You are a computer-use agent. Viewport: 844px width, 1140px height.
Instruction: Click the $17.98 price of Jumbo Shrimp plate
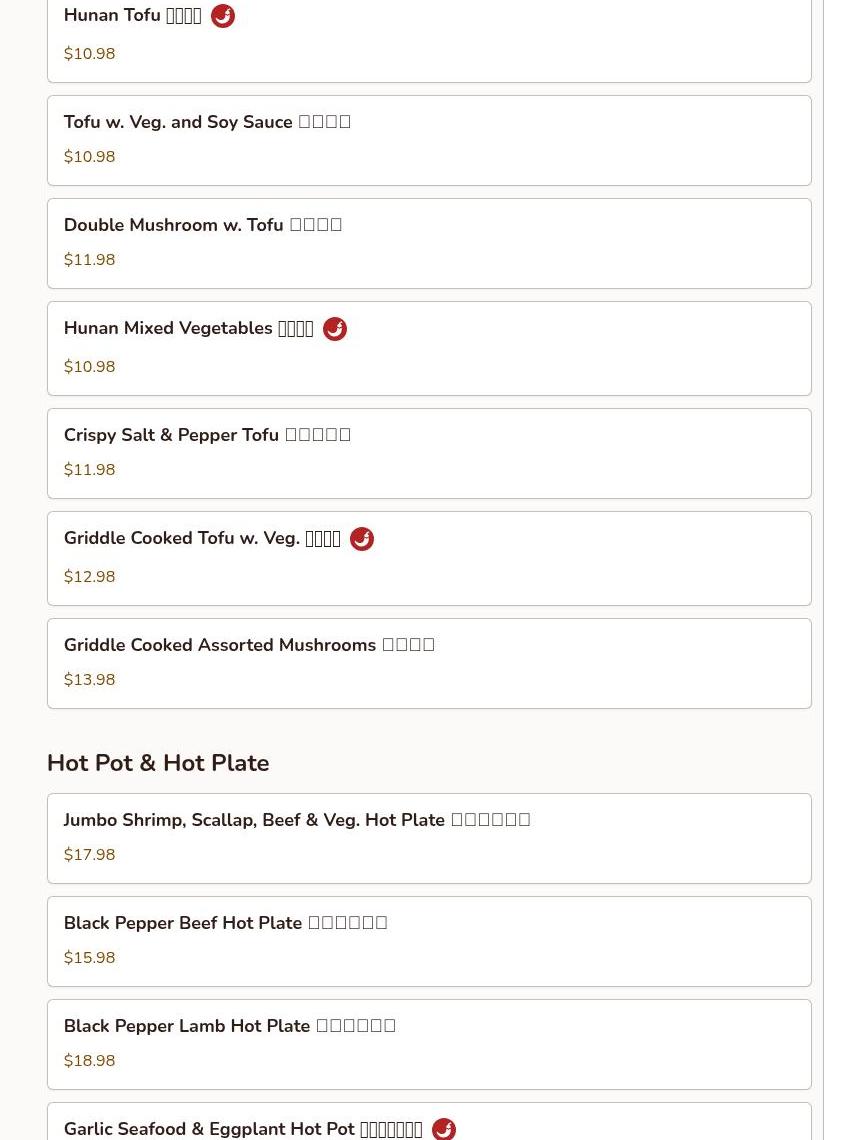point(90,855)
